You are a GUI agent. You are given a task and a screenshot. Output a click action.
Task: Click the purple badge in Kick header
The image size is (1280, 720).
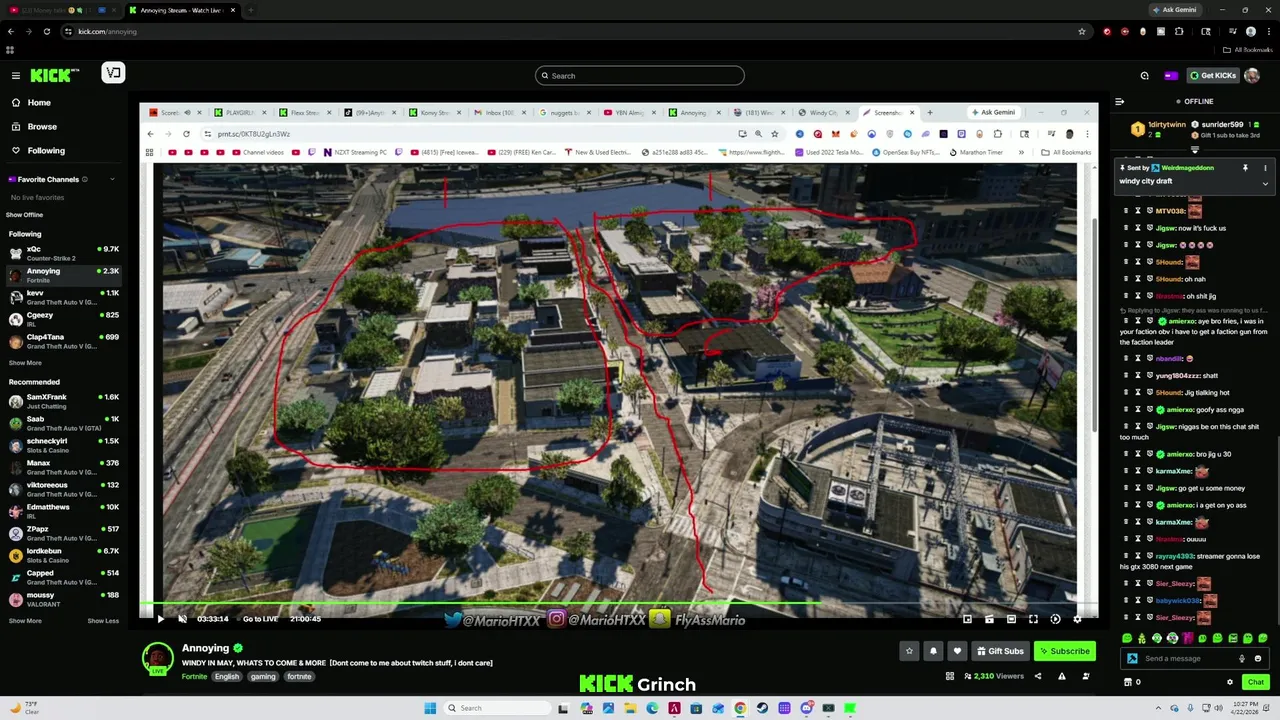(x=1171, y=75)
